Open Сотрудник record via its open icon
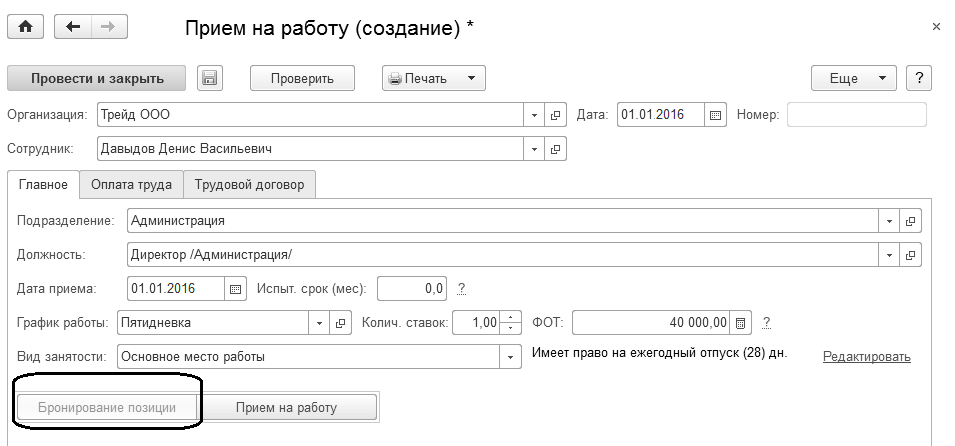 coord(555,149)
